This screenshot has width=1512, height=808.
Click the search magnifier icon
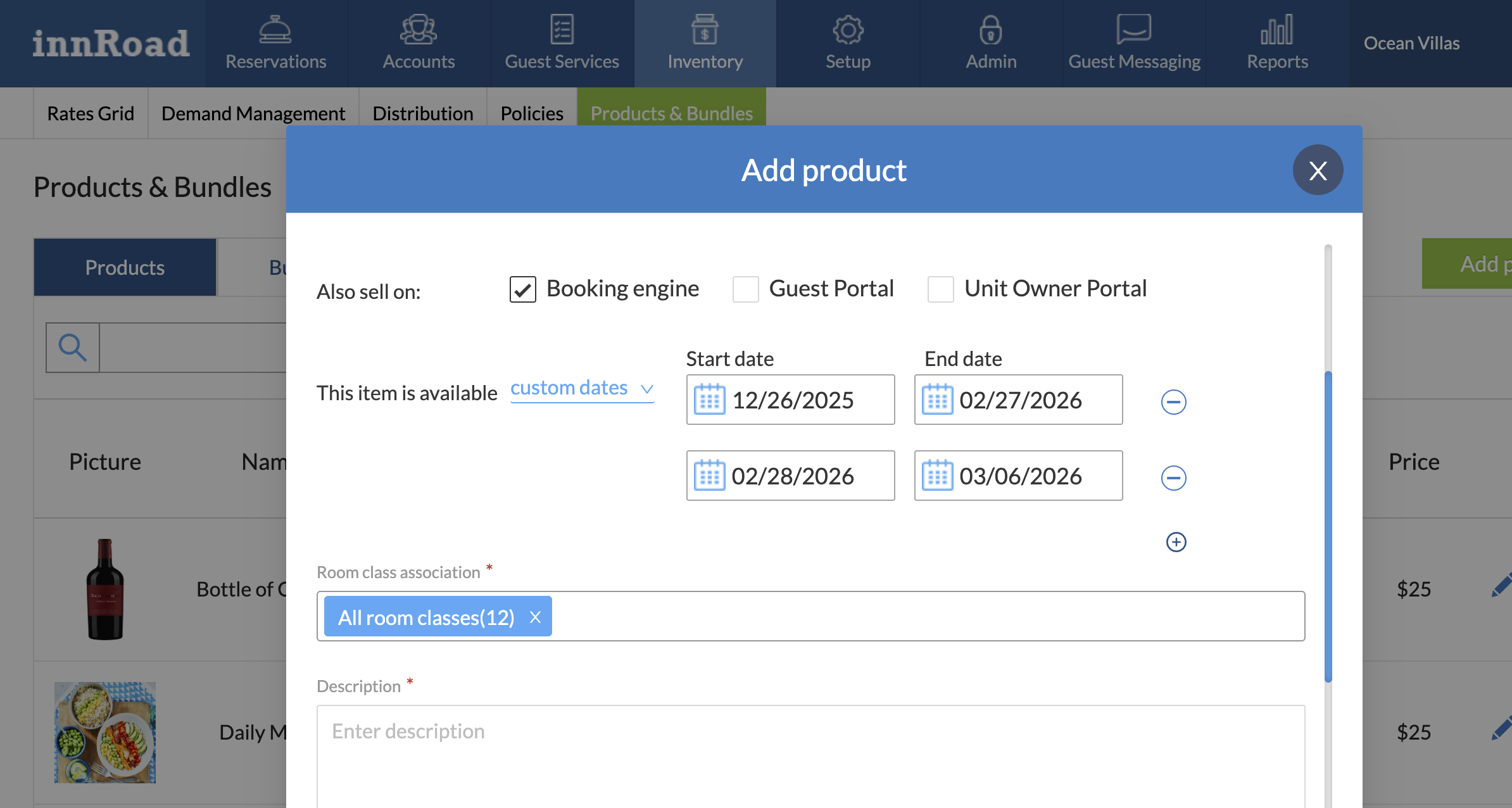pos(73,348)
